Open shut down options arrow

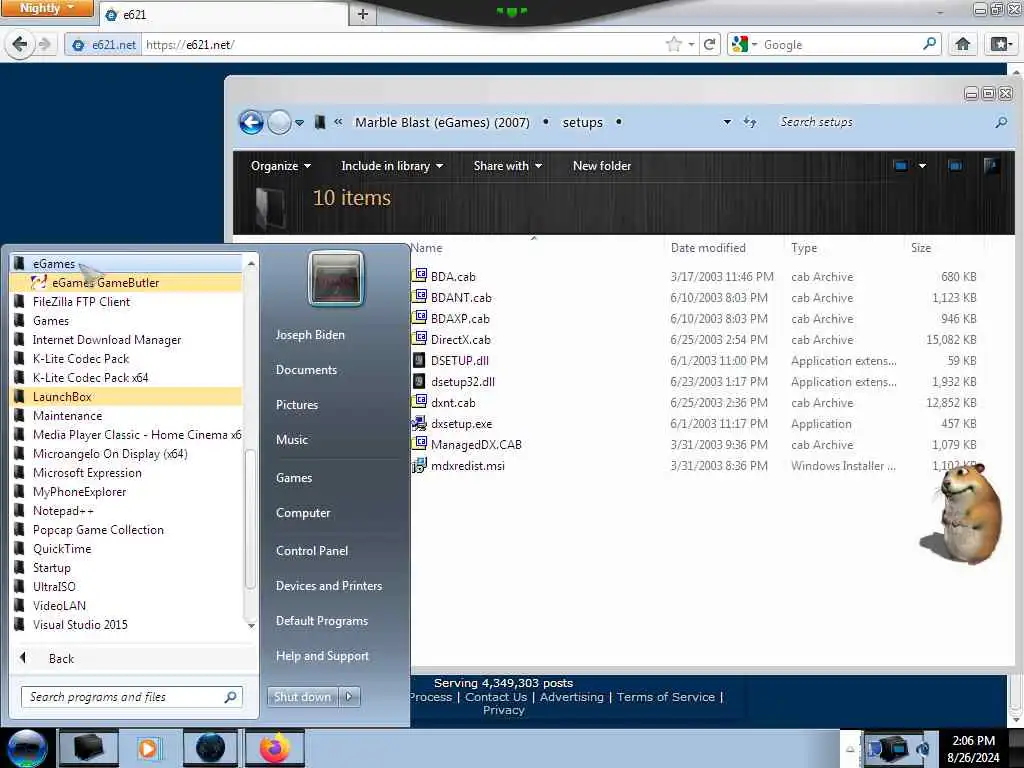point(349,697)
